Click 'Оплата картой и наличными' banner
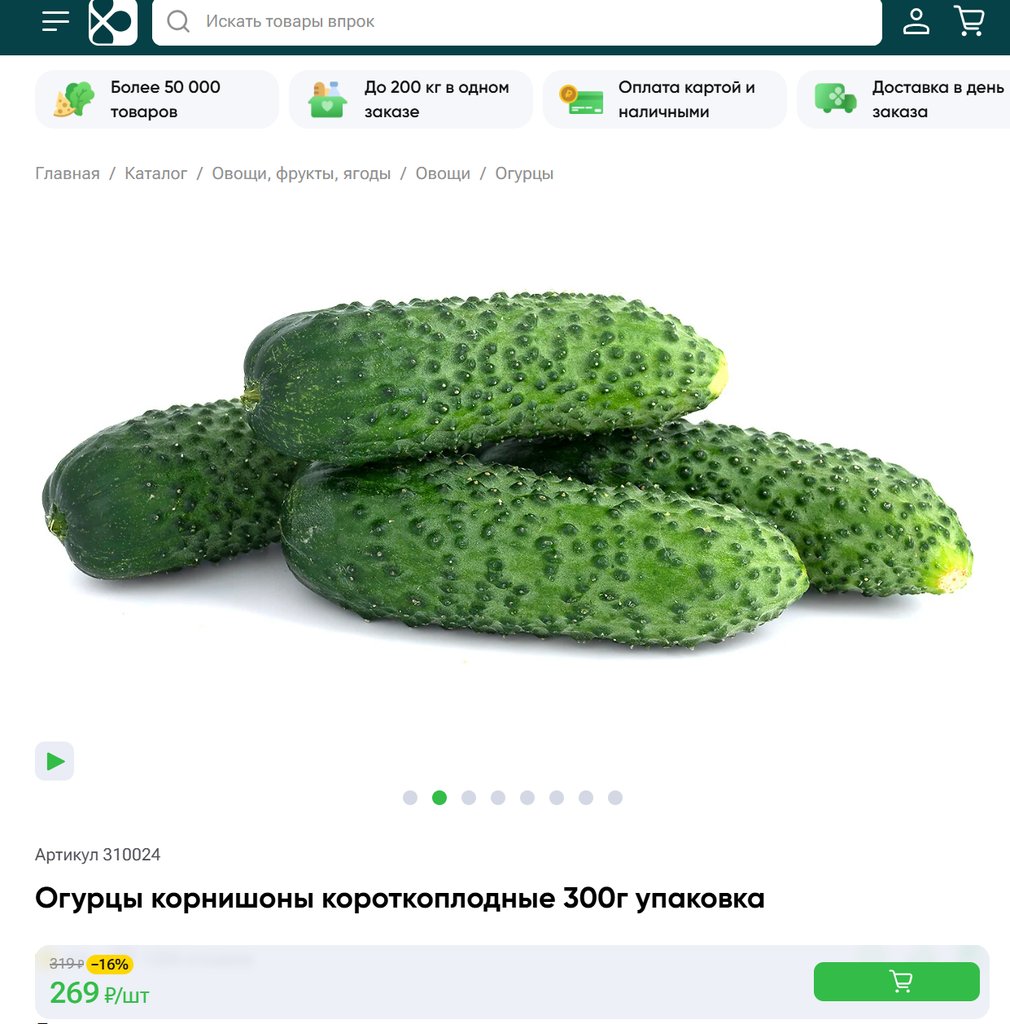 click(665, 99)
